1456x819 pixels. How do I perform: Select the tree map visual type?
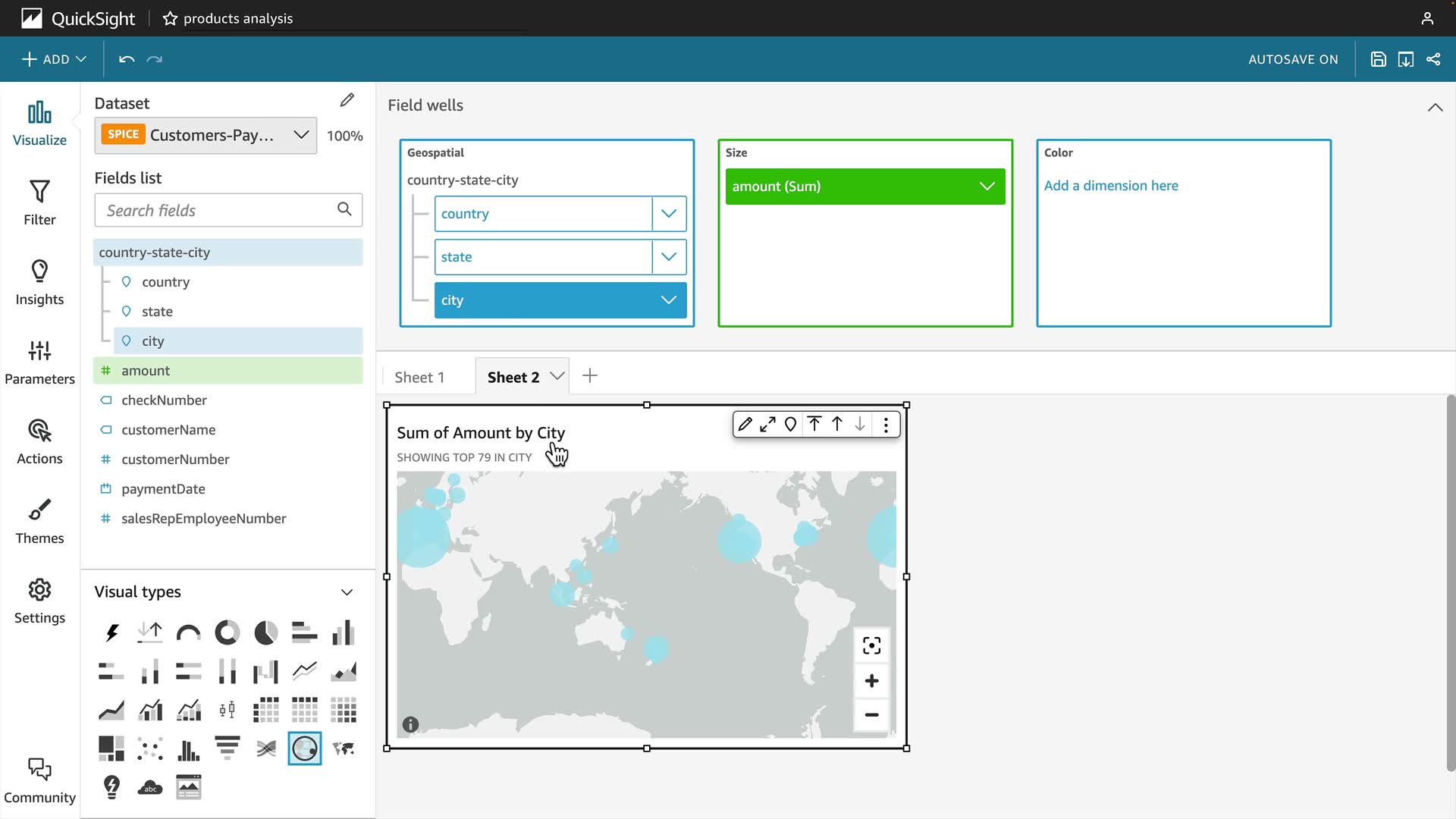coord(111,748)
